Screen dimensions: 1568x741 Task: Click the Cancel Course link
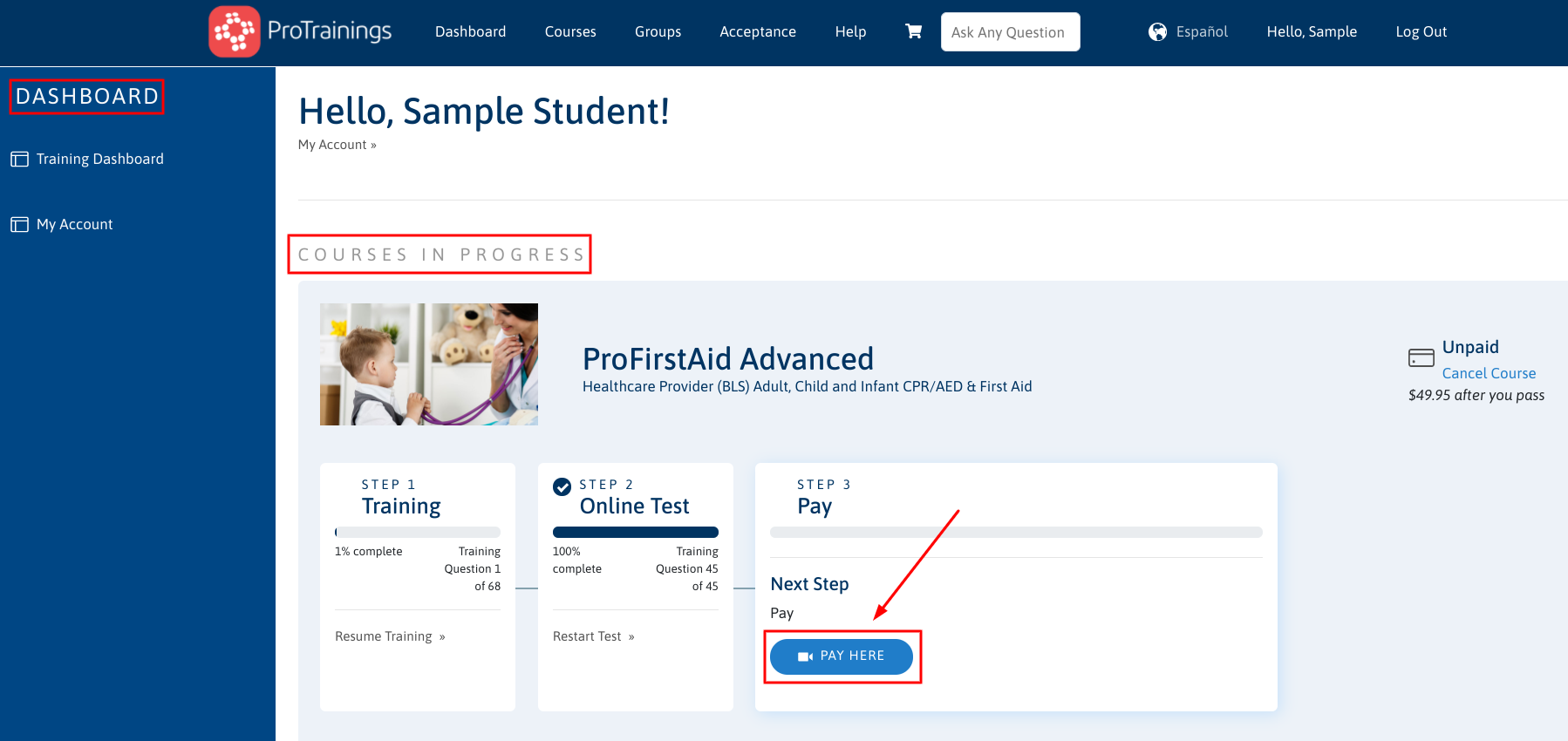click(x=1489, y=373)
